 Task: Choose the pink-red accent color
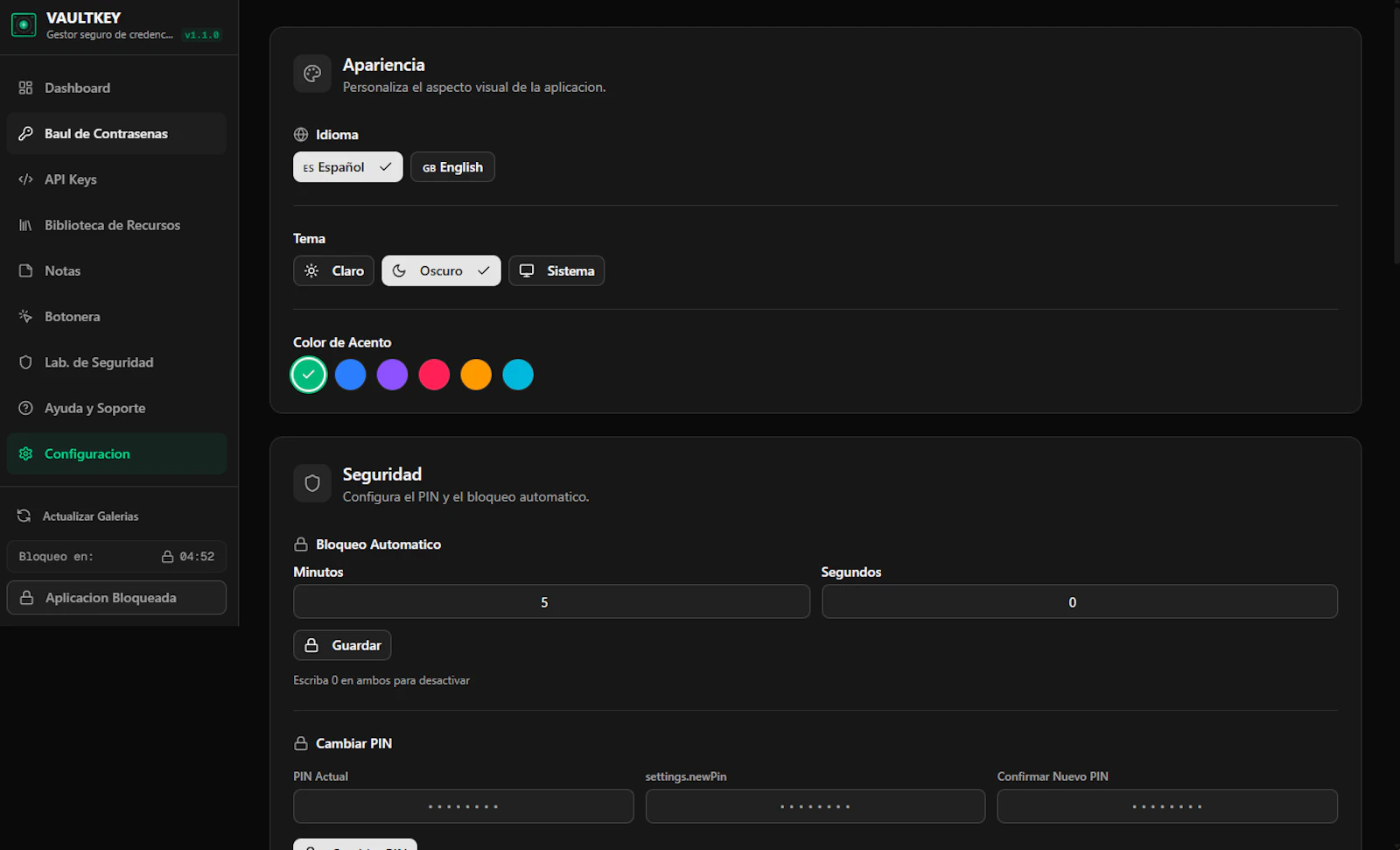pos(434,375)
